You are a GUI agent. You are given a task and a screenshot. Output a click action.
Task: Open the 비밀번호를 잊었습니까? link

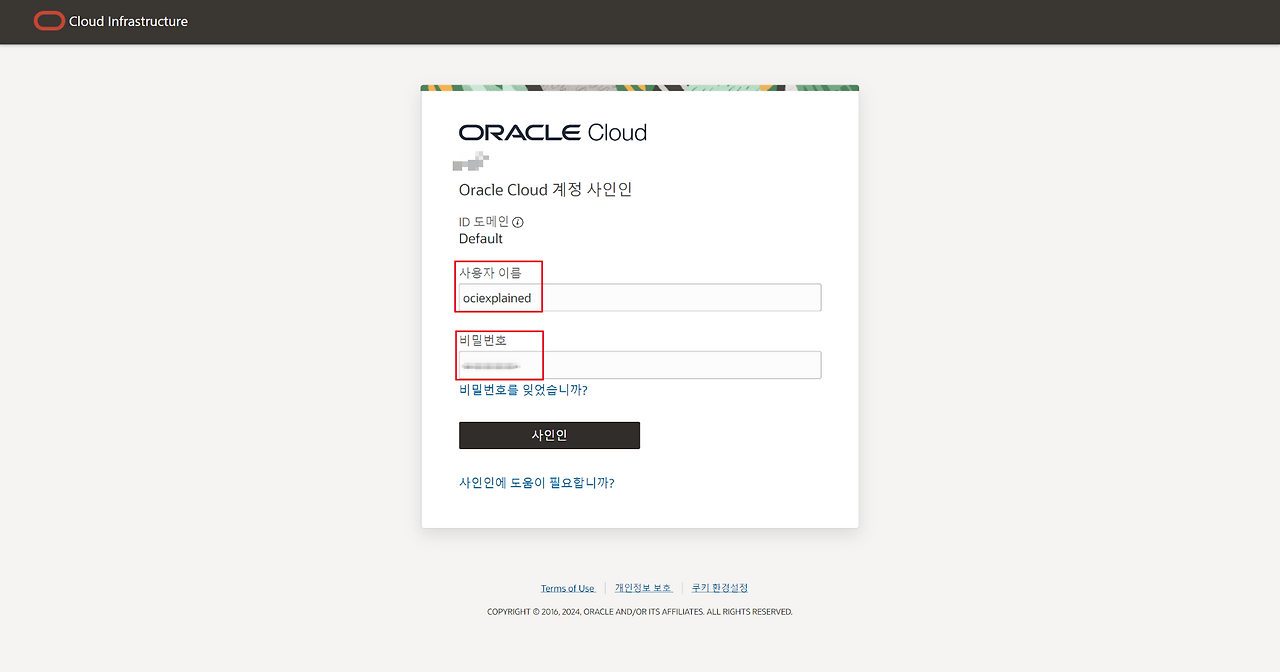[523, 390]
